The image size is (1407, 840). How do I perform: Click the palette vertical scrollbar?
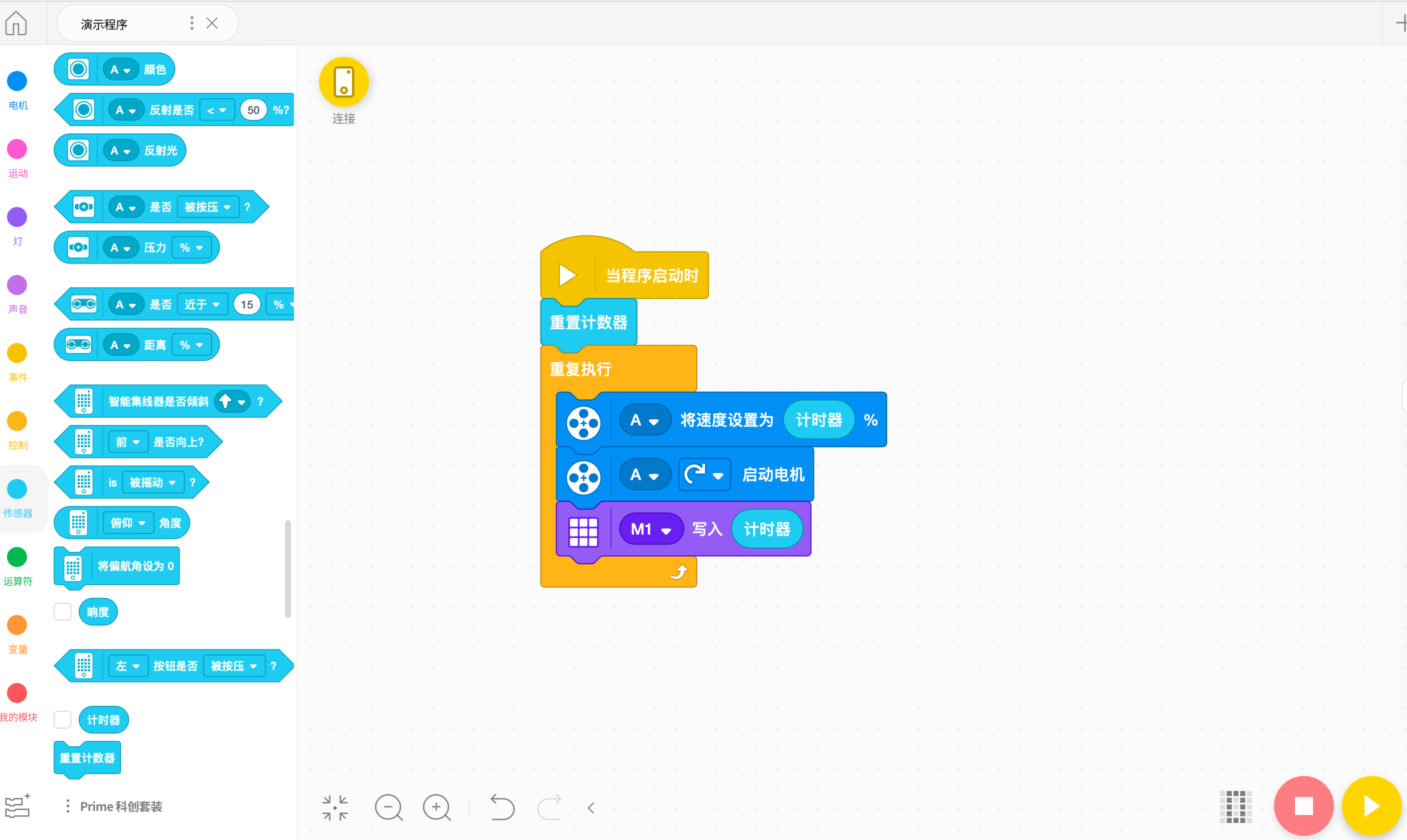(x=287, y=568)
